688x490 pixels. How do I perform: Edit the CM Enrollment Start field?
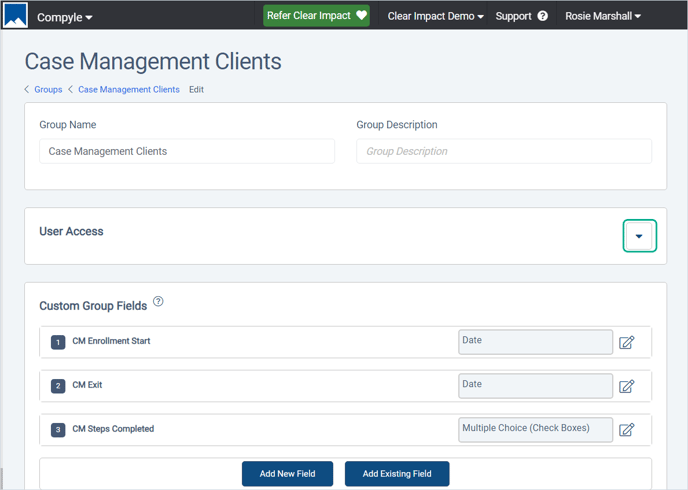(627, 342)
